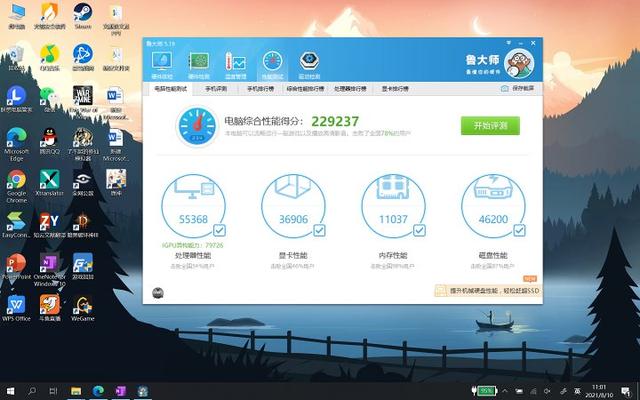This screenshot has width=640, height=400.
Task: Open the PowerPoint desktop shortcut
Action: pos(16,266)
